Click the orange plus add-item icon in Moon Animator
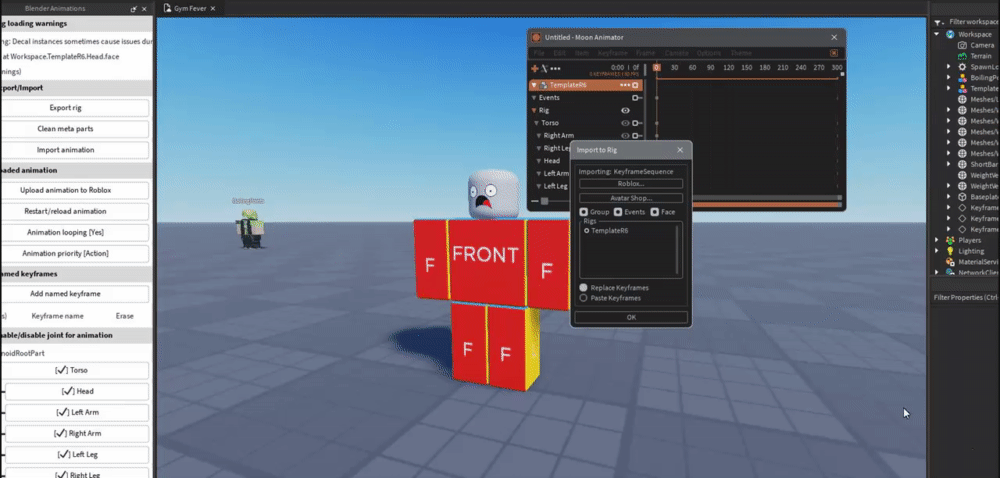The image size is (1000, 478). tap(534, 68)
